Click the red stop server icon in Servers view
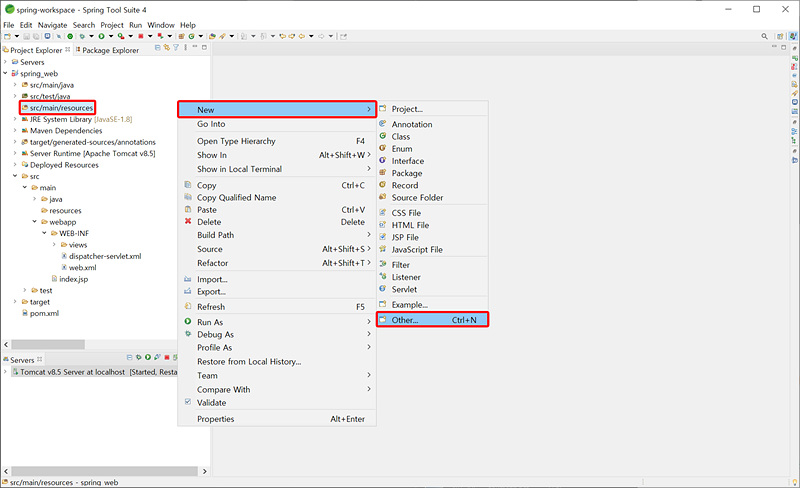This screenshot has height=488, width=800. pos(167,357)
